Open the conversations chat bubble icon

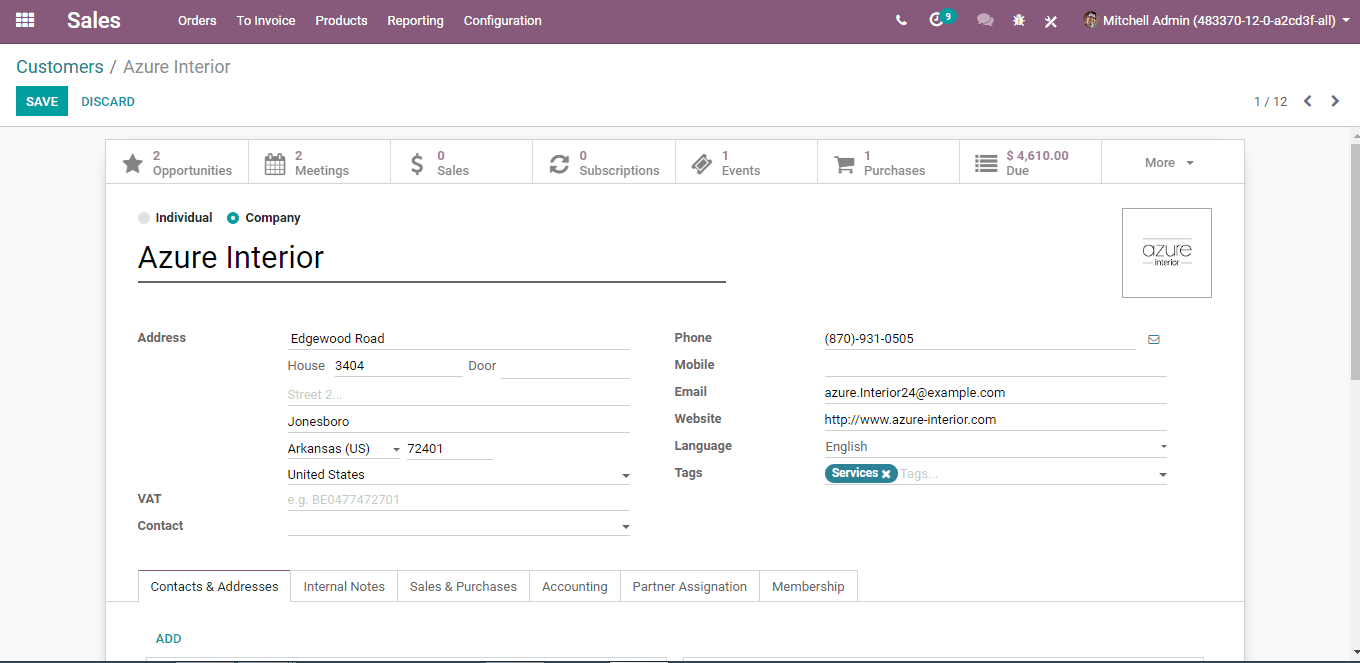[x=985, y=20]
